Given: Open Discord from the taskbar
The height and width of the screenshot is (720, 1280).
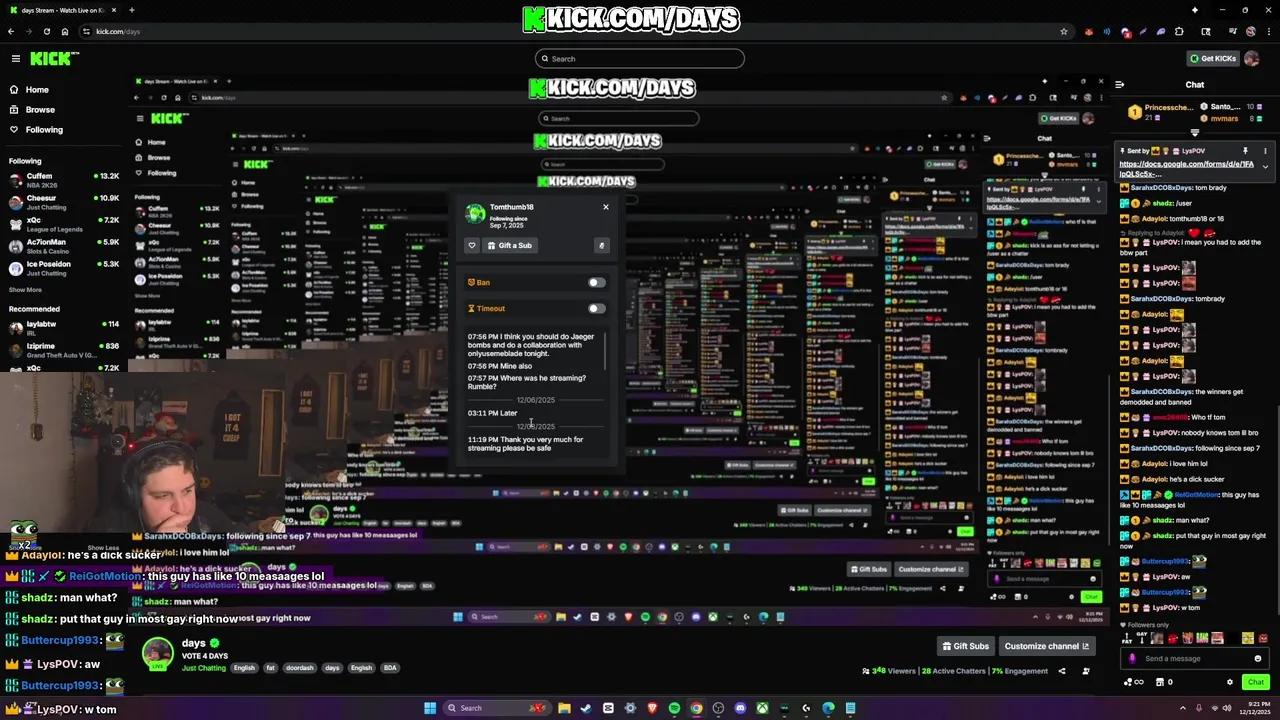Looking at the screenshot, I should coord(740,708).
